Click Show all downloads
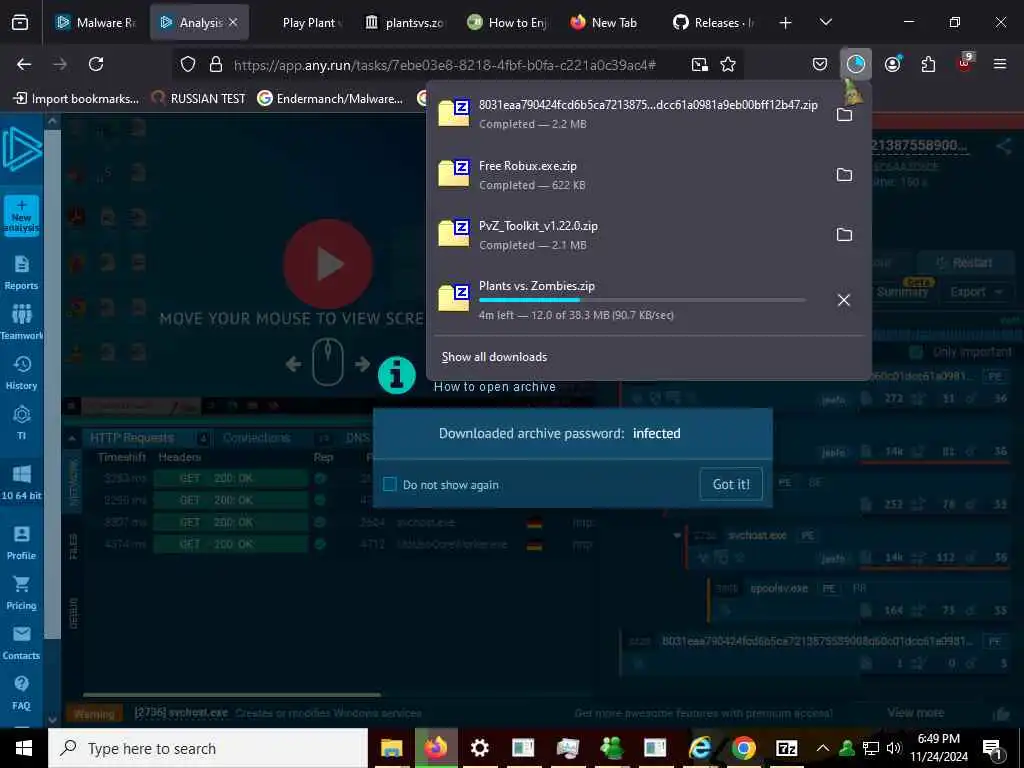 point(494,357)
